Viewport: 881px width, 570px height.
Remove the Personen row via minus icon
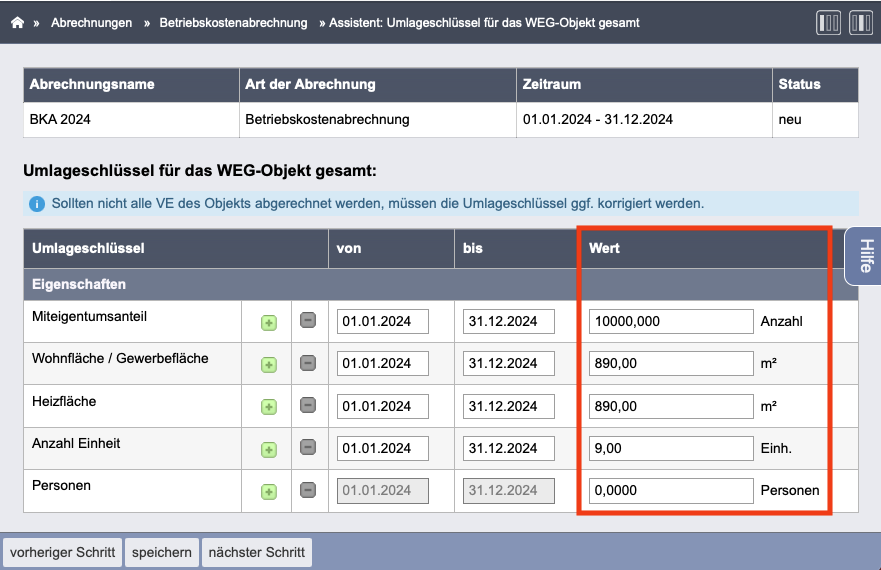tap(308, 490)
